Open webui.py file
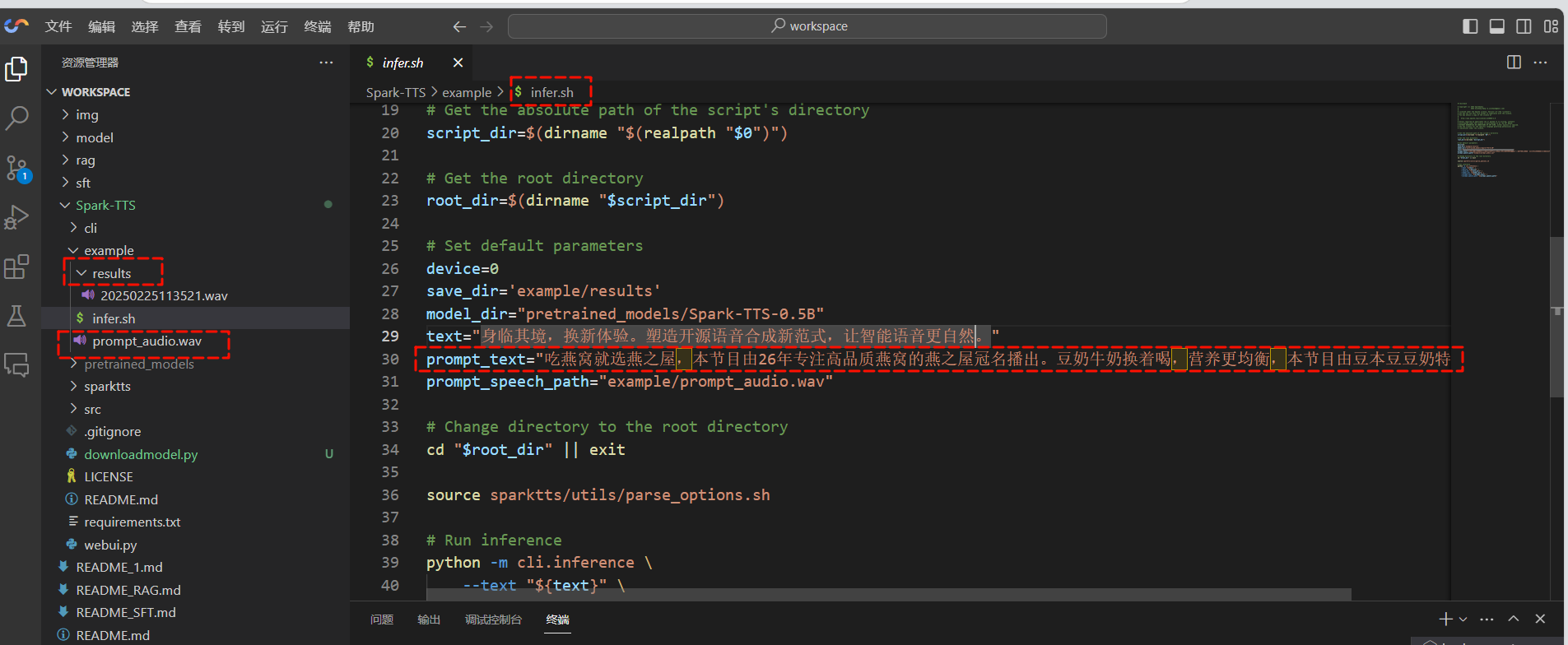The image size is (1568, 645). click(196, 545)
